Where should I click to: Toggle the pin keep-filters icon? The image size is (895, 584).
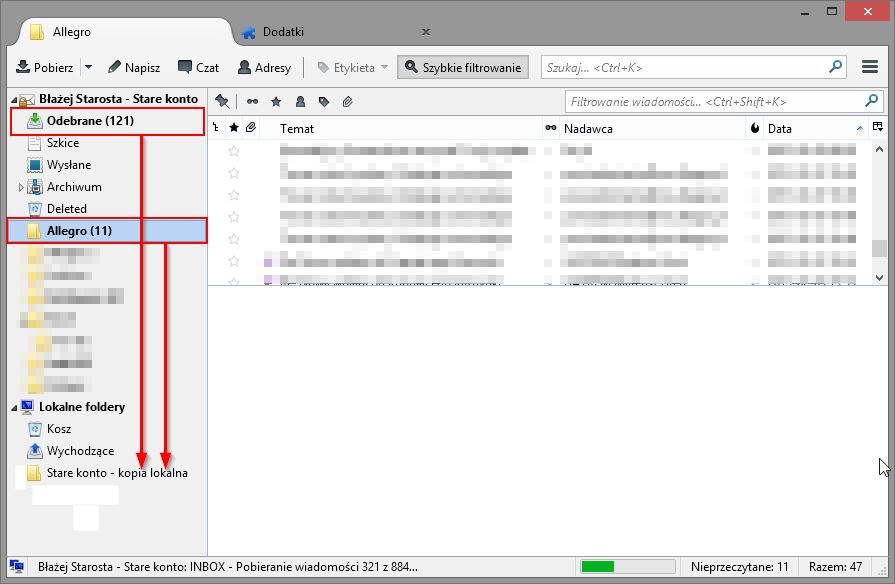click(222, 102)
